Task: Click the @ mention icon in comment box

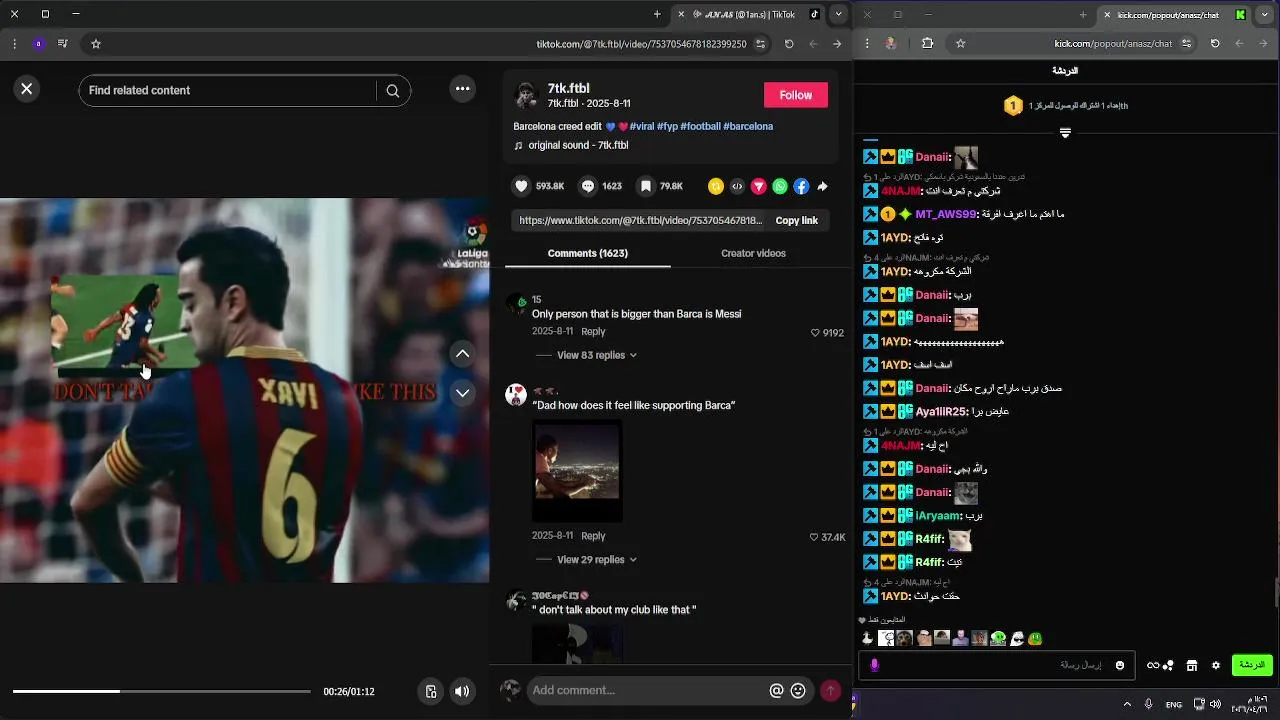Action: pyautogui.click(x=776, y=690)
